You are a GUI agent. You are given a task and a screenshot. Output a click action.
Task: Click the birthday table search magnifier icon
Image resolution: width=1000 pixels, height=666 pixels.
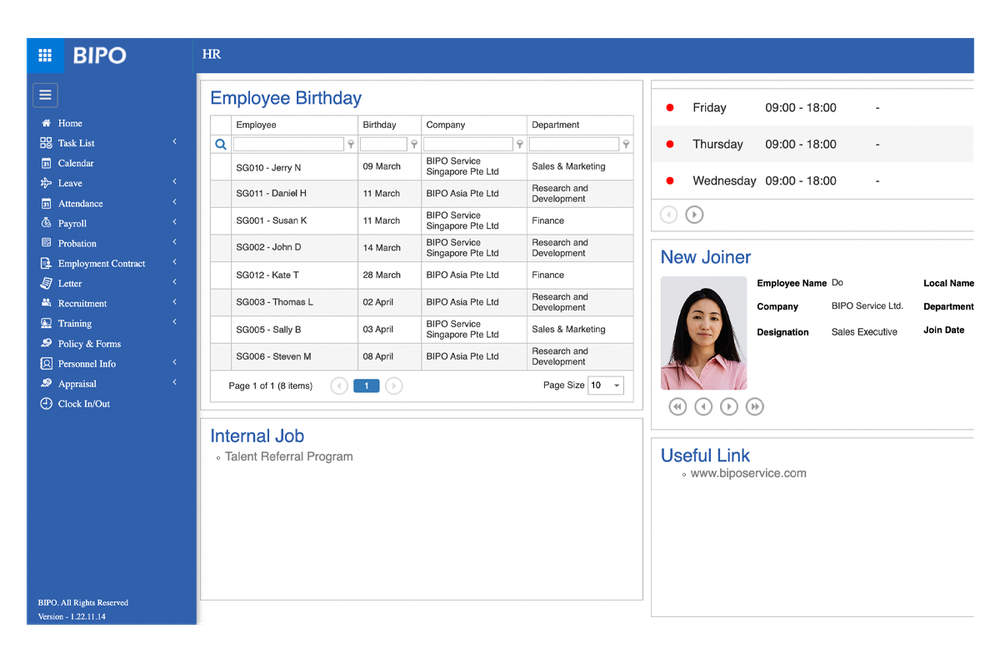coord(221,144)
